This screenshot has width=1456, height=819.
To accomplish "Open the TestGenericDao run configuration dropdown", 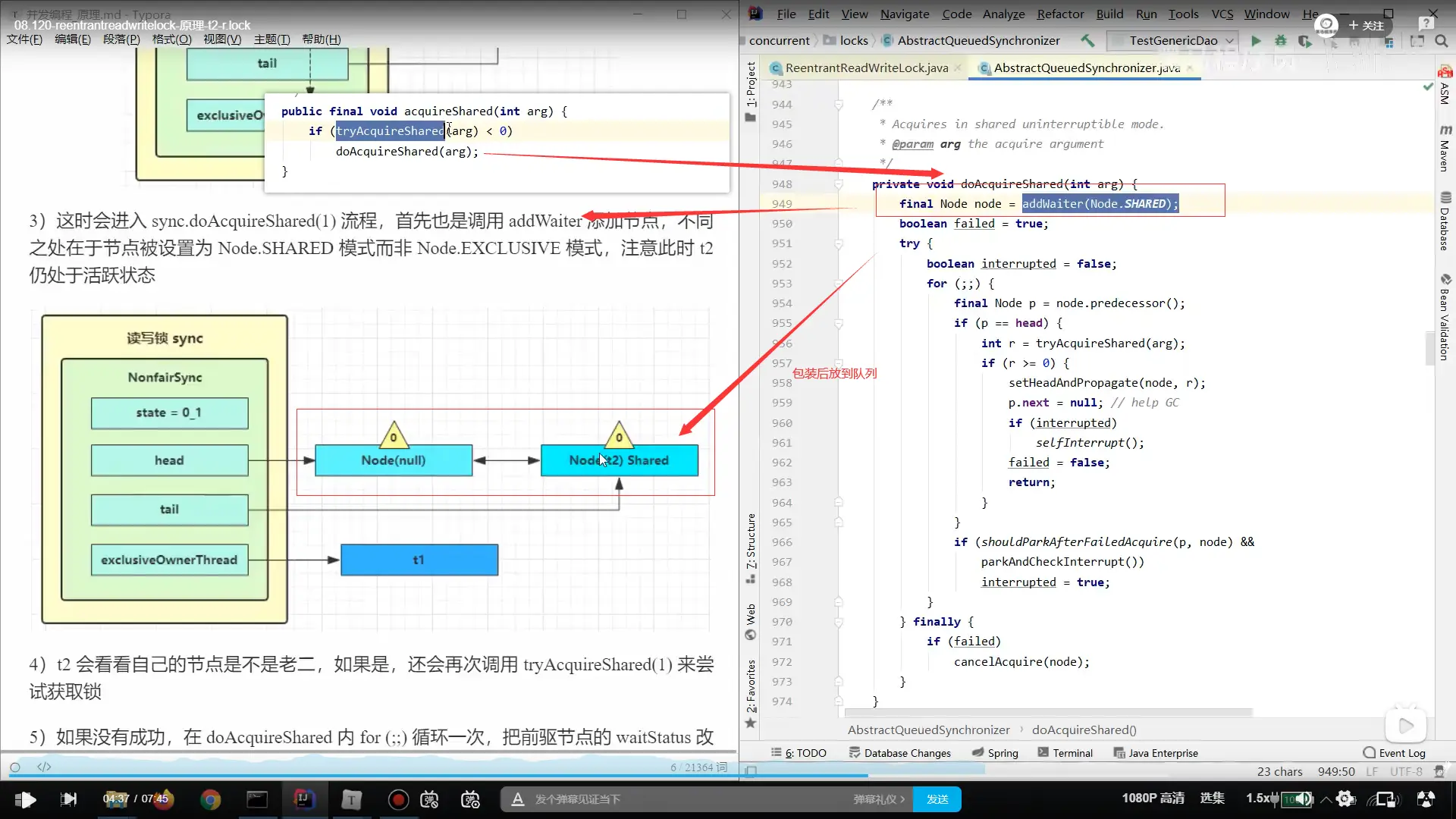I will [x=1171, y=41].
